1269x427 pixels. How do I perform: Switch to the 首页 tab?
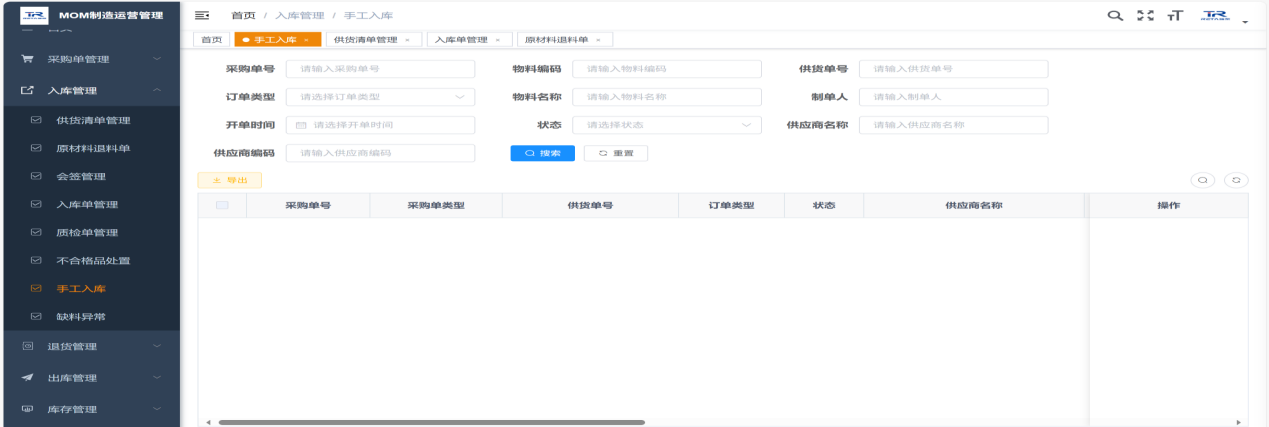210,40
